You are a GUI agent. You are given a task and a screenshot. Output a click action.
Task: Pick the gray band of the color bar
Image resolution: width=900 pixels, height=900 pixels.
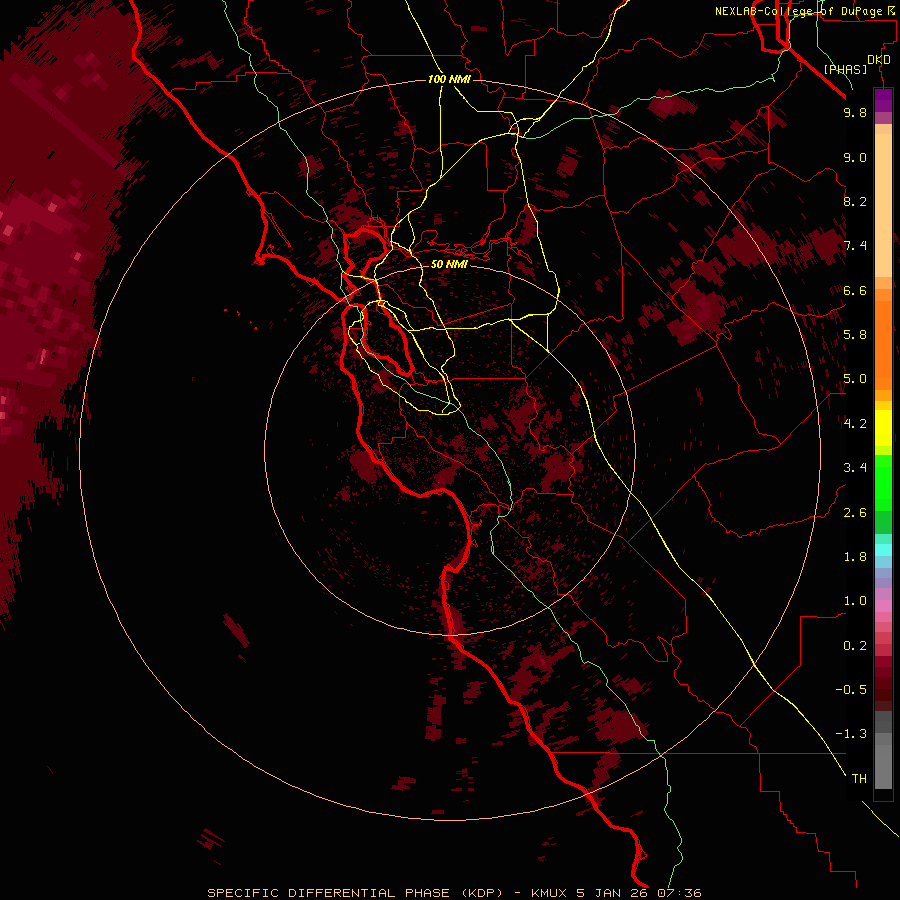[883, 749]
